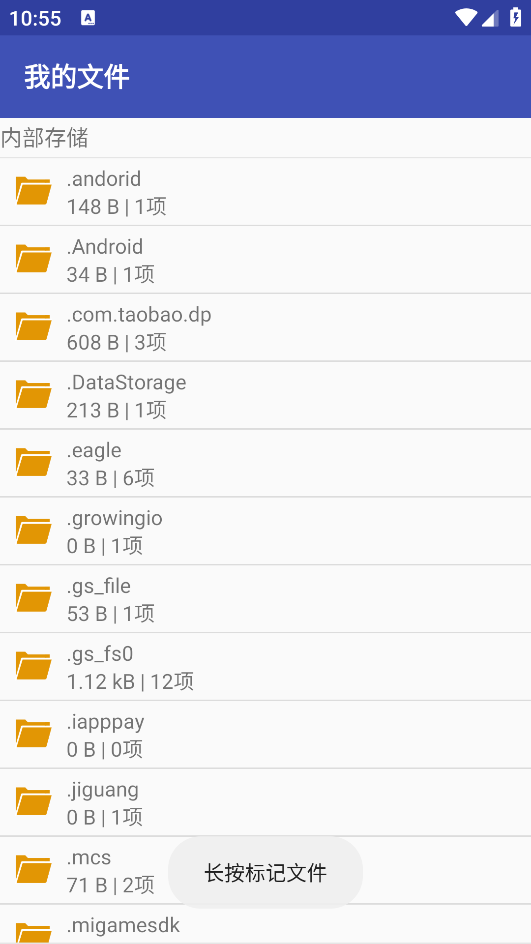This screenshot has height=944, width=531.
Task: Click the .mcs folder icon
Action: pos(33,870)
